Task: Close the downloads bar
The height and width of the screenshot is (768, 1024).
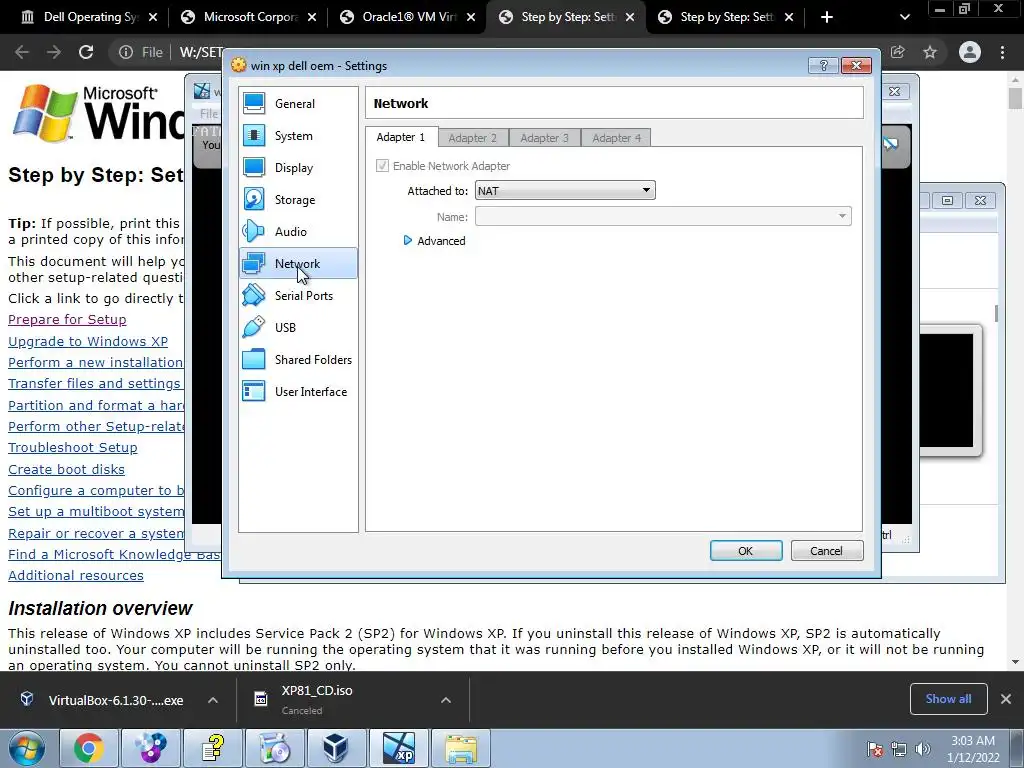Action: tap(1006, 699)
